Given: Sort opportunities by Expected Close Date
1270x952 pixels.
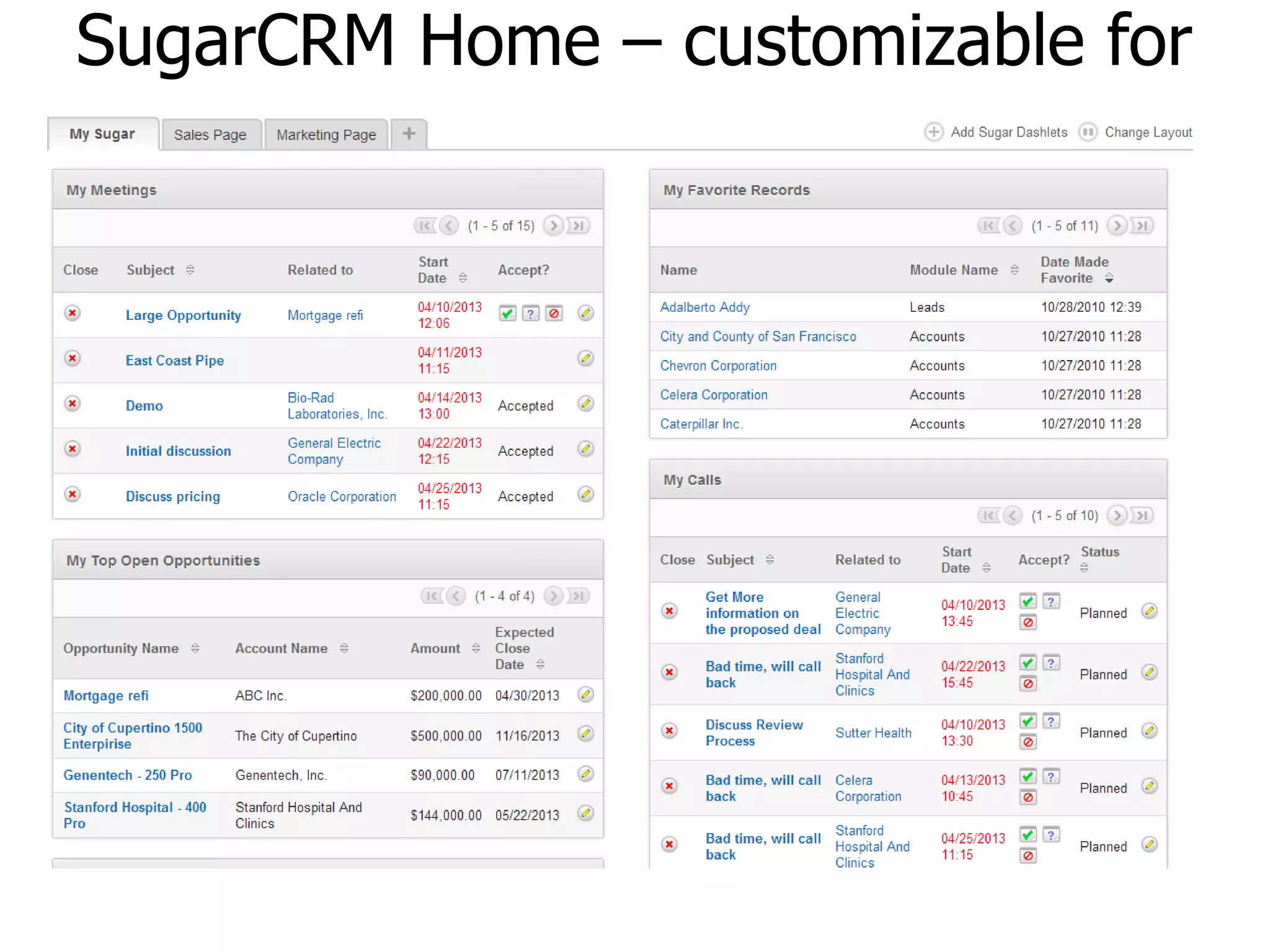Looking at the screenshot, I should pos(541,664).
